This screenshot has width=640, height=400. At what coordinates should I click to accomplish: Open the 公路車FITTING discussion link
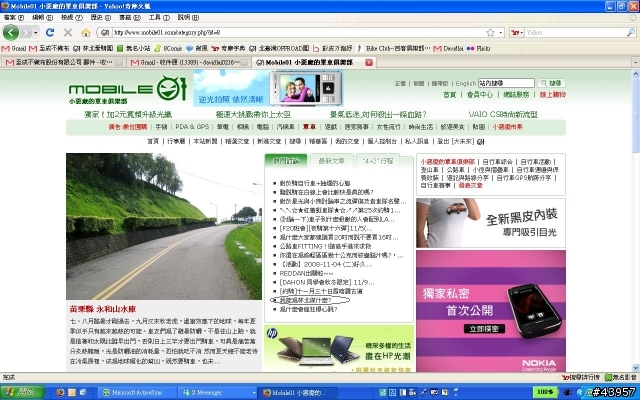pyautogui.click(x=325, y=246)
